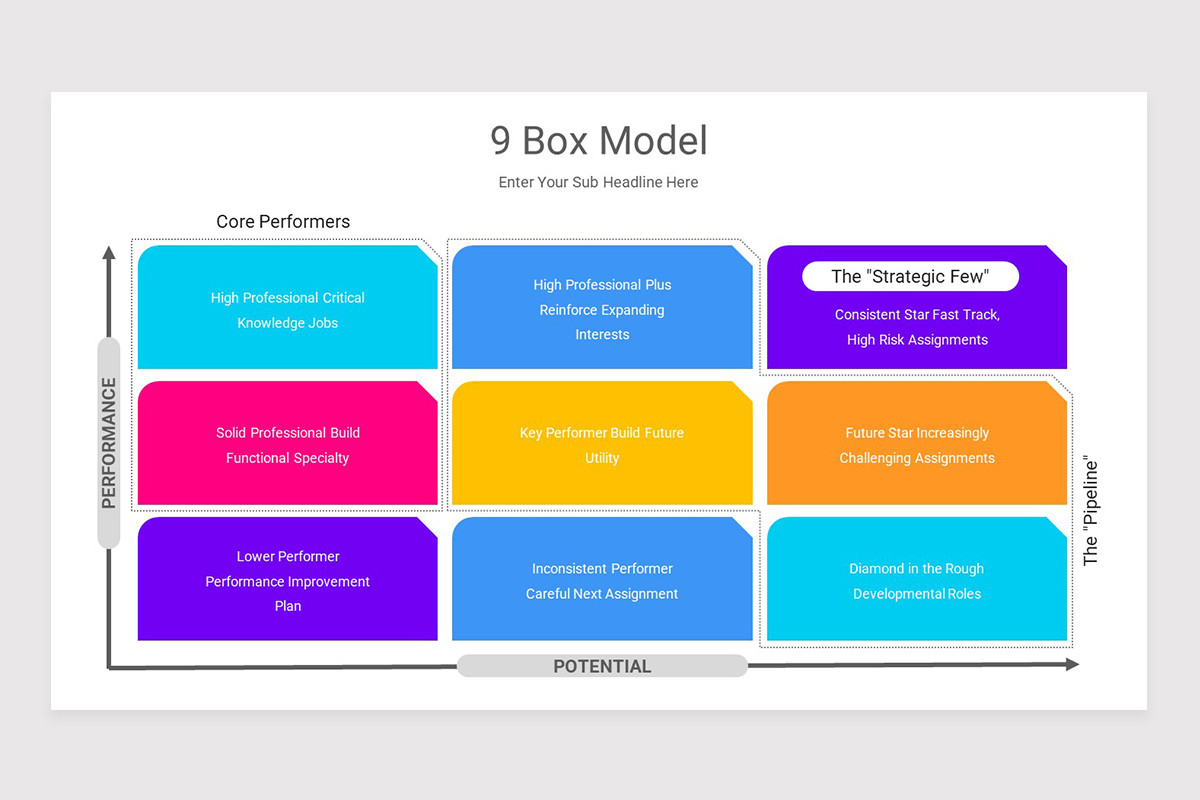The width and height of the screenshot is (1200, 800).
Task: Click the "9 Box Model" title text
Action: [x=599, y=141]
